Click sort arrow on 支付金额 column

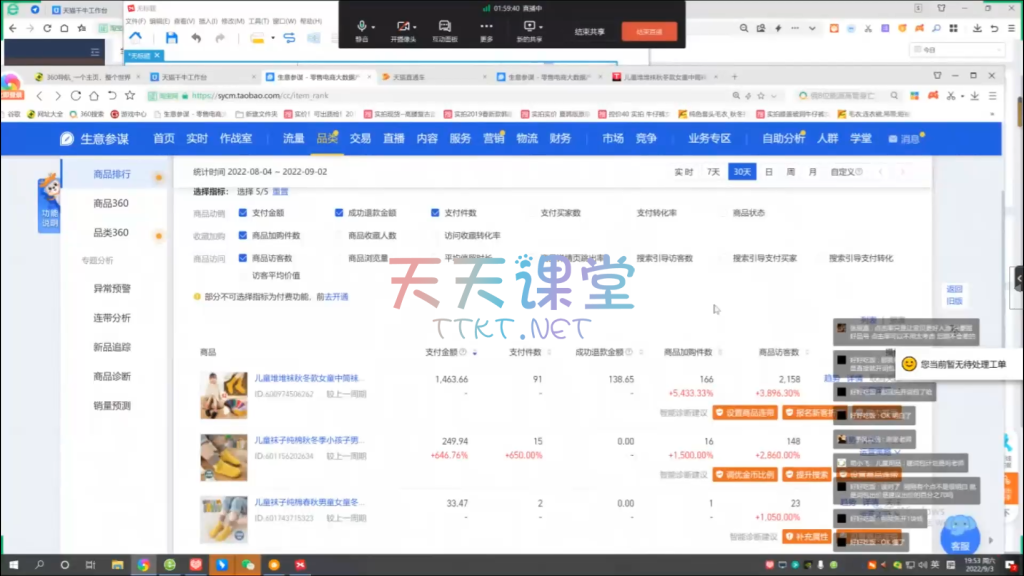(474, 353)
